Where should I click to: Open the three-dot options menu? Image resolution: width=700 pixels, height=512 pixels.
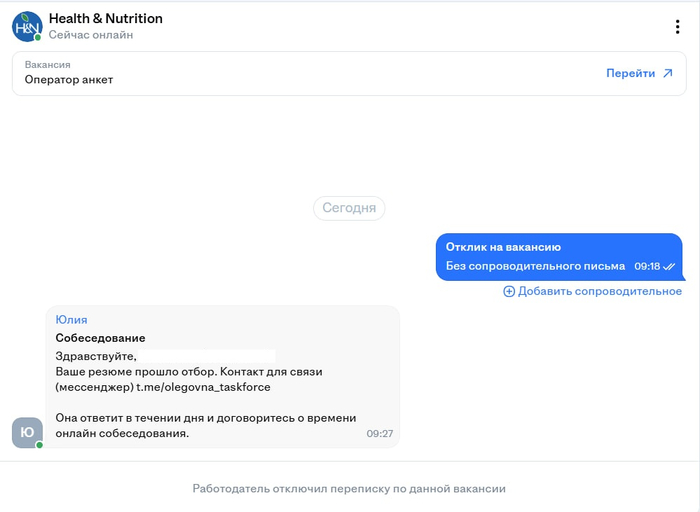tap(677, 27)
